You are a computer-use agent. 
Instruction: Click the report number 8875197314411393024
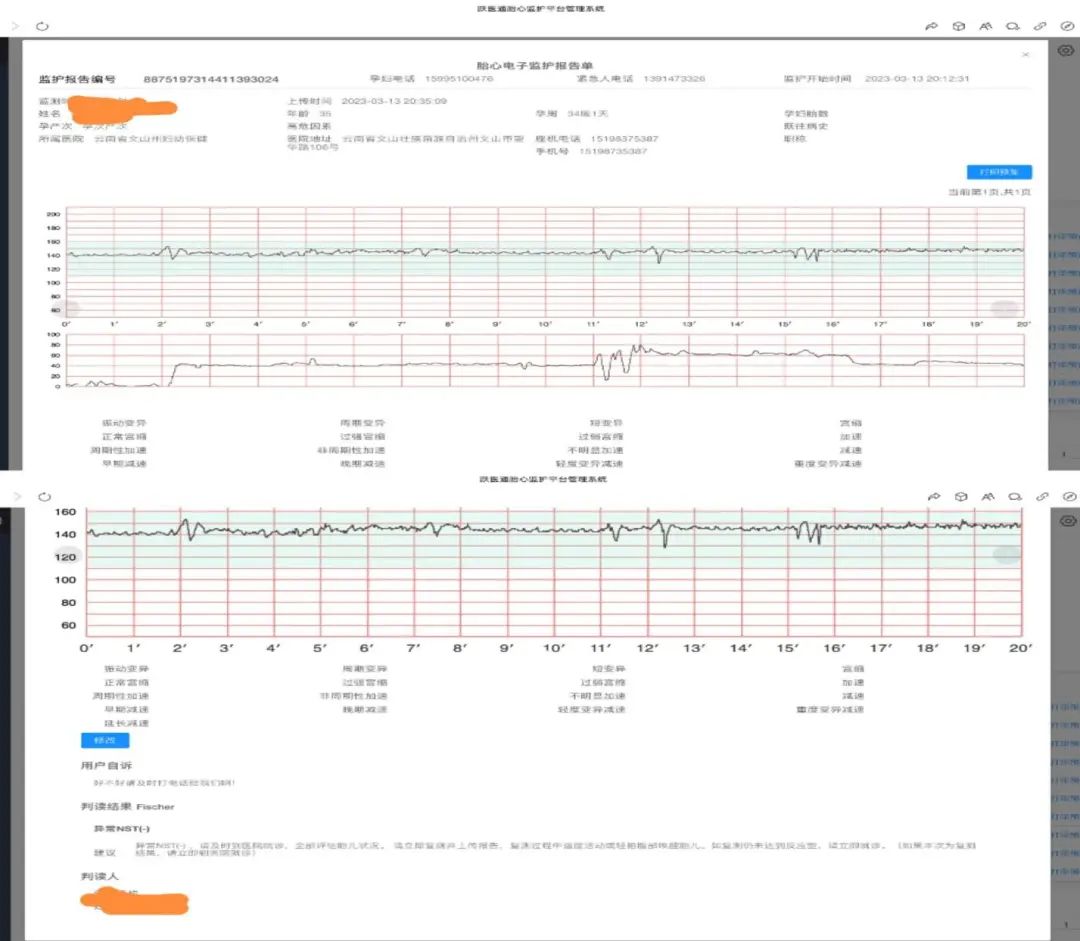211,79
